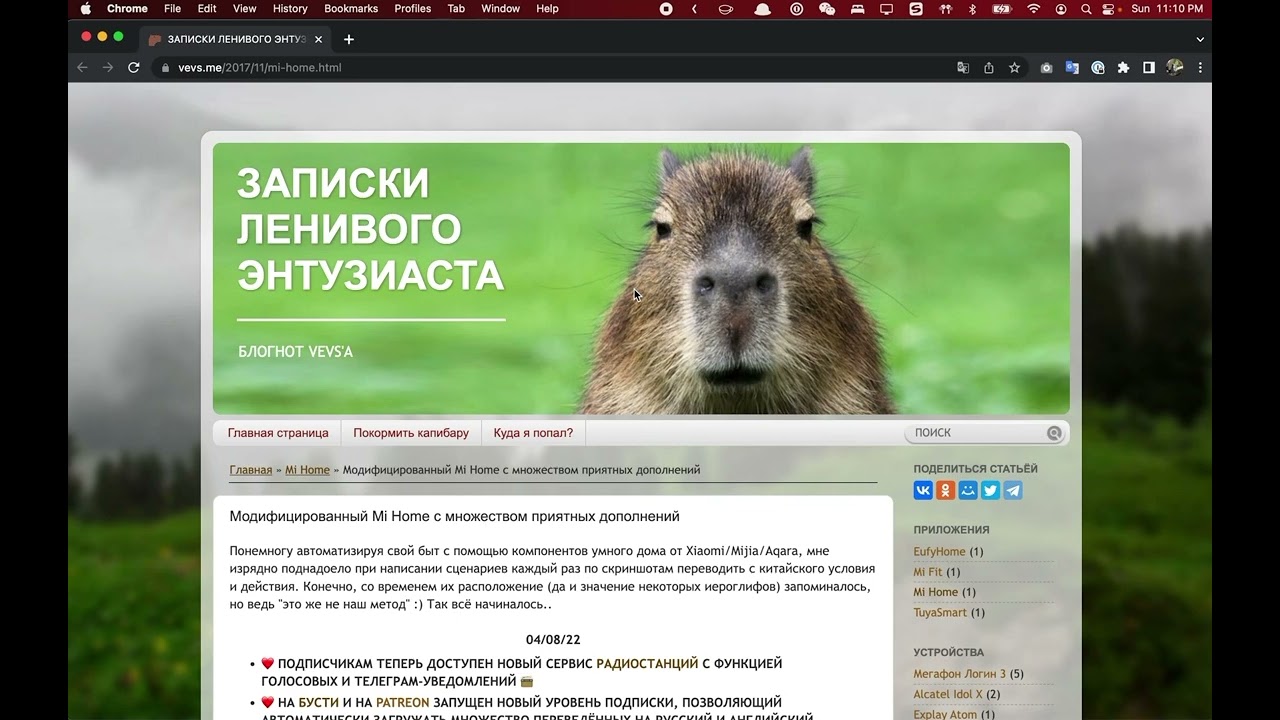Viewport: 1280px width, 720px height.
Task: Open the Tab menu
Action: pyautogui.click(x=456, y=8)
